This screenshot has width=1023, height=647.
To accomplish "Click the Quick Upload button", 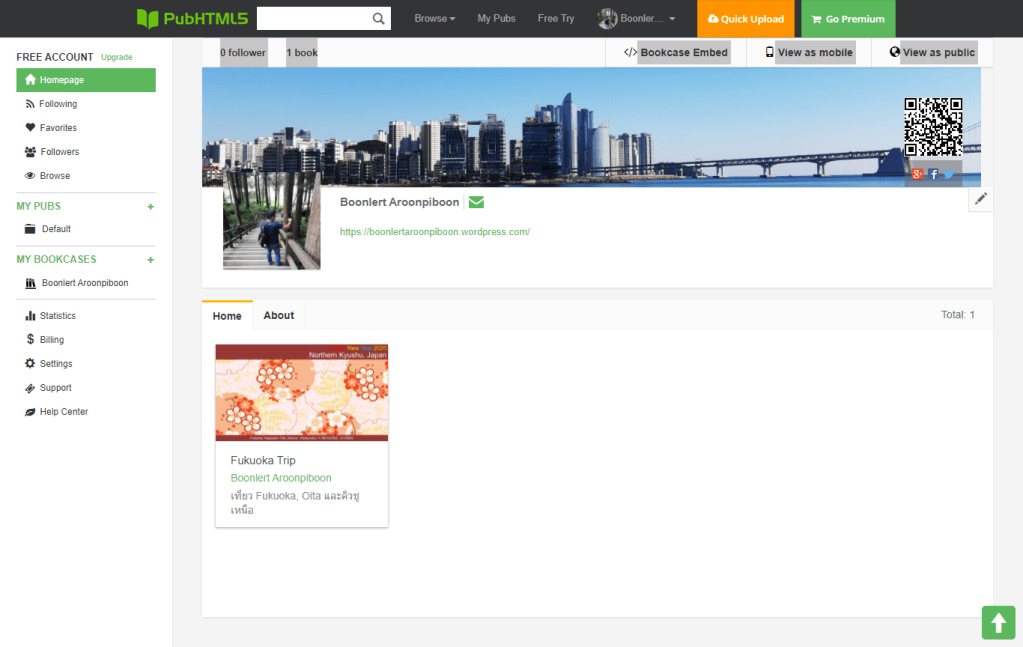I will click(746, 19).
